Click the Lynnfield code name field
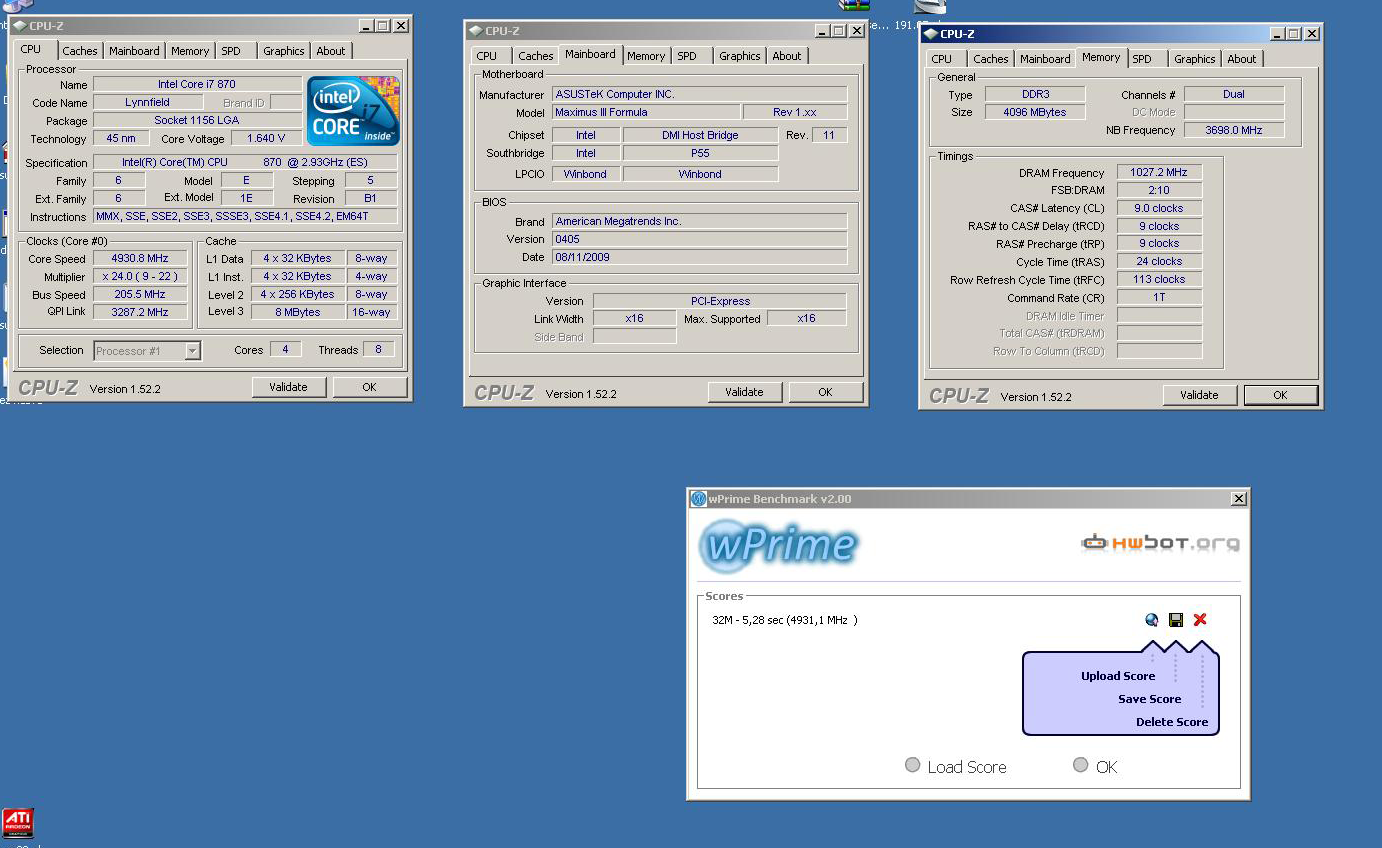Image resolution: width=1382 pixels, height=848 pixels. click(x=147, y=102)
